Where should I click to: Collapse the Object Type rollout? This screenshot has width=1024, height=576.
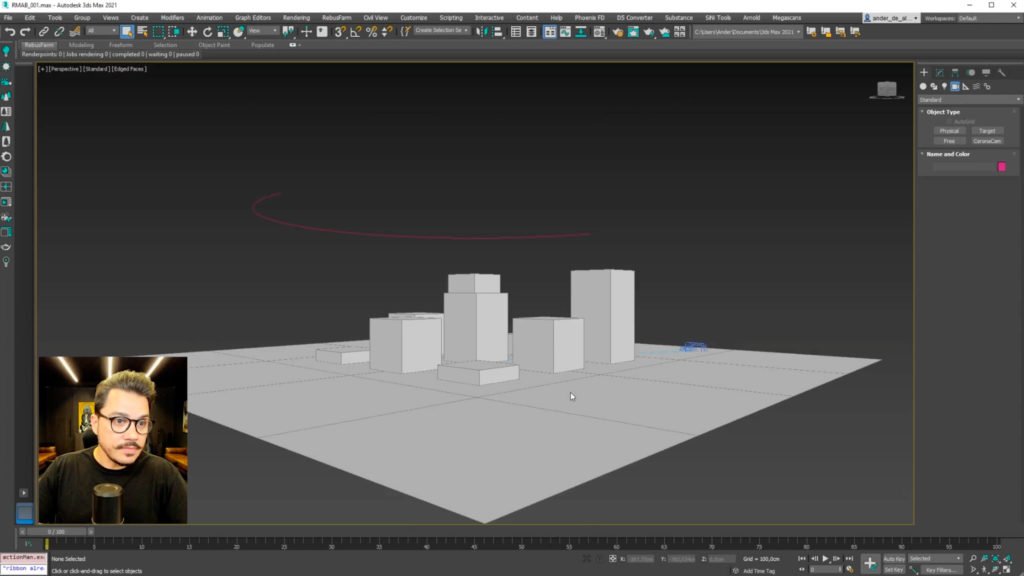tap(943, 112)
